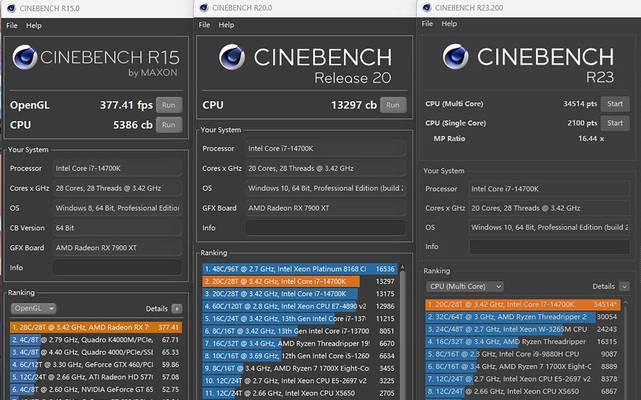Select R15 ranking row NVIDIA GeForce GT 65 52.75
This screenshot has height=400, width=641.
coord(96,389)
